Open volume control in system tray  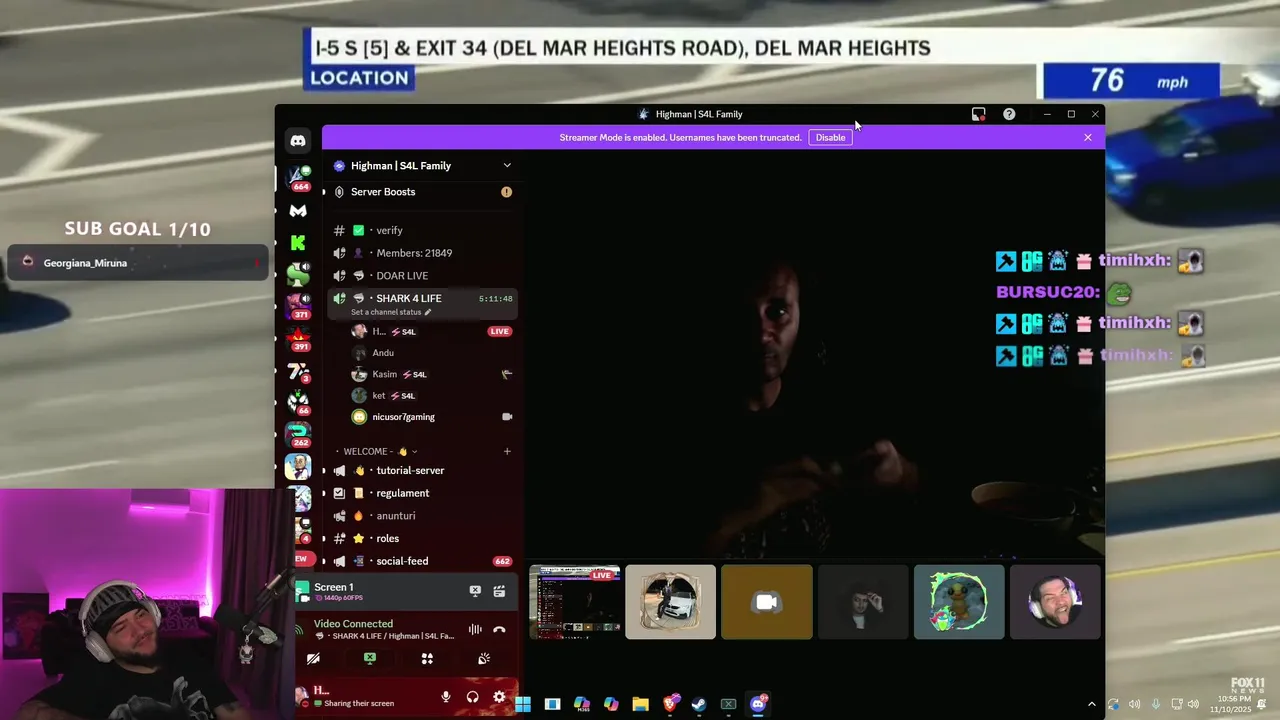tap(1193, 704)
